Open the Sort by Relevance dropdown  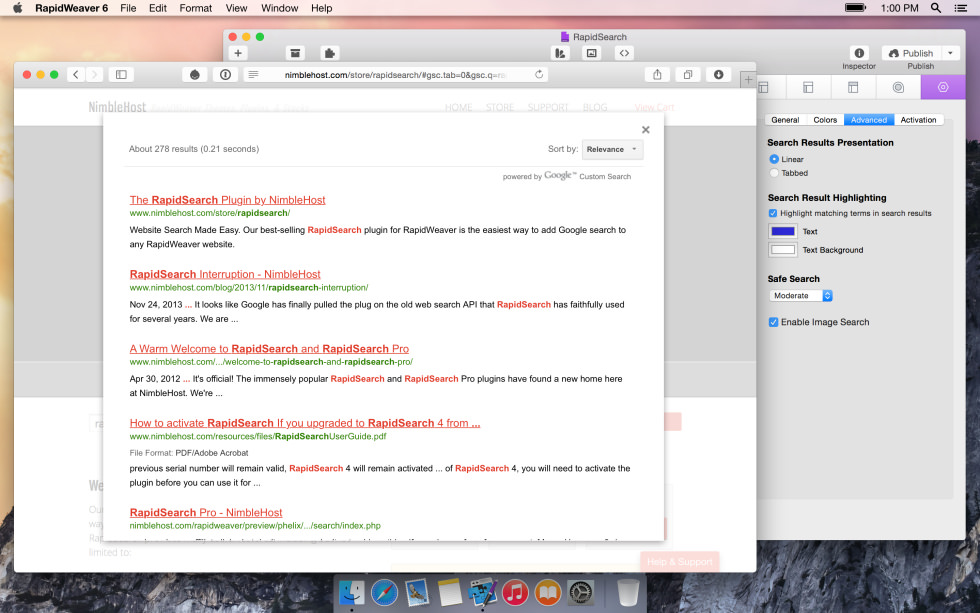pos(612,149)
